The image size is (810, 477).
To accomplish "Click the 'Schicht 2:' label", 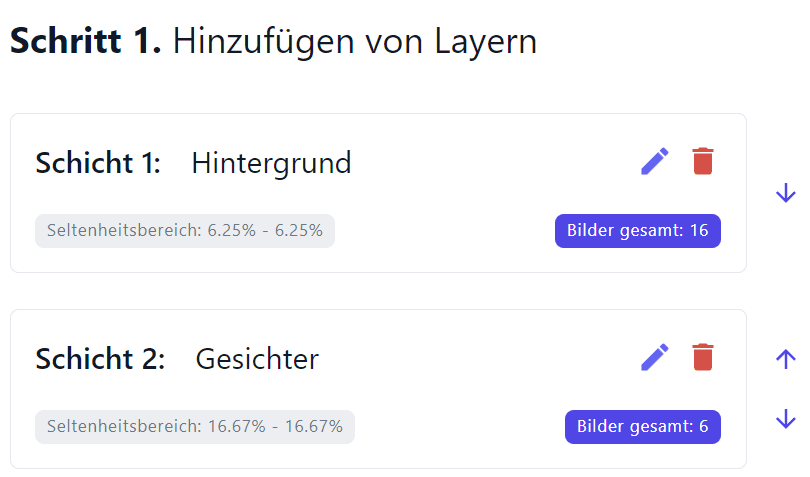I will 100,359.
